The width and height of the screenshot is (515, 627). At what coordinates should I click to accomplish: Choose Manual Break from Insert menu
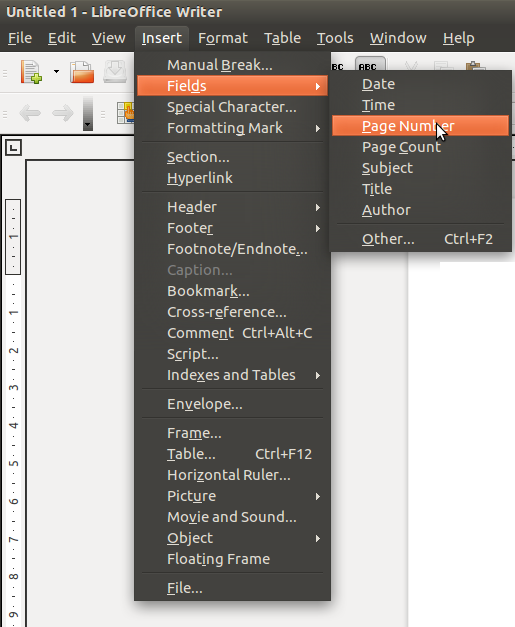[232, 65]
